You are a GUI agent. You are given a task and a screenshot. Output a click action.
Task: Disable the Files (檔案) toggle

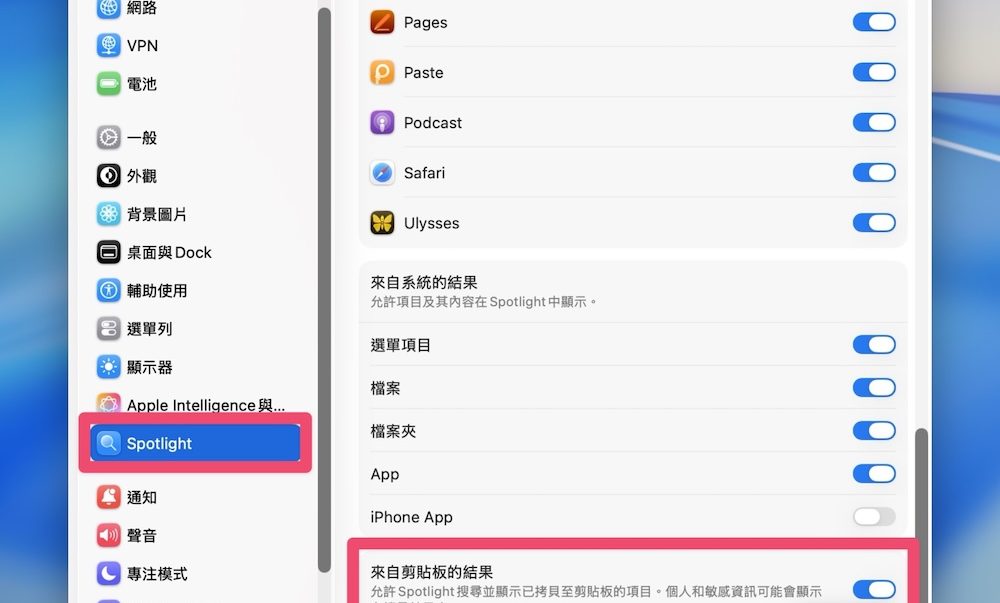873,388
